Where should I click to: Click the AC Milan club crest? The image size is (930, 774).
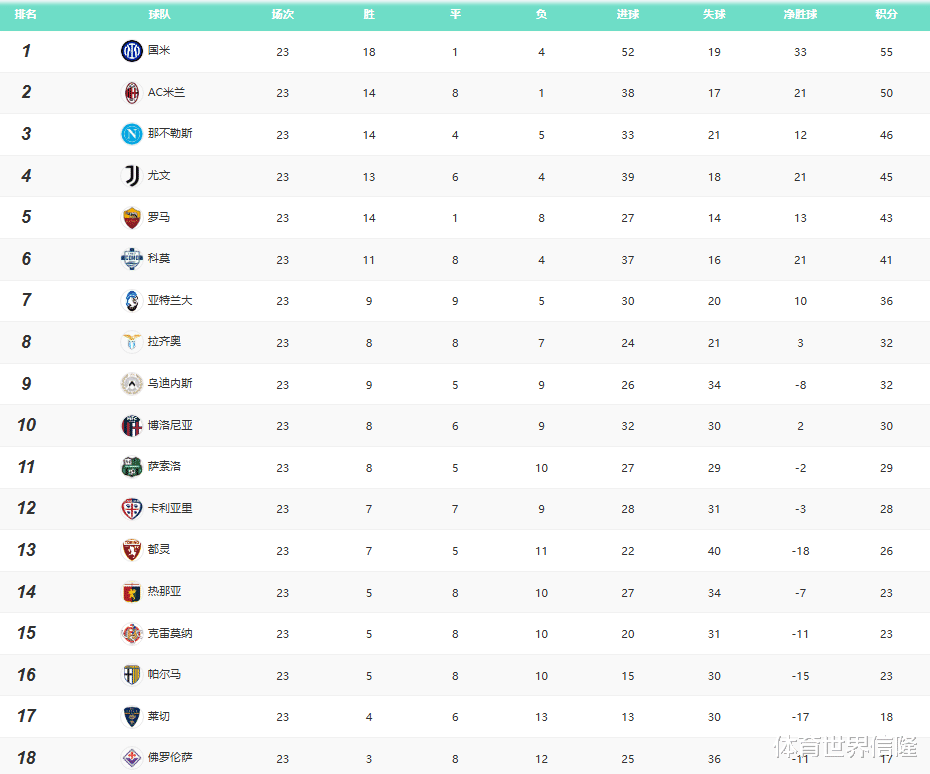click(x=132, y=93)
